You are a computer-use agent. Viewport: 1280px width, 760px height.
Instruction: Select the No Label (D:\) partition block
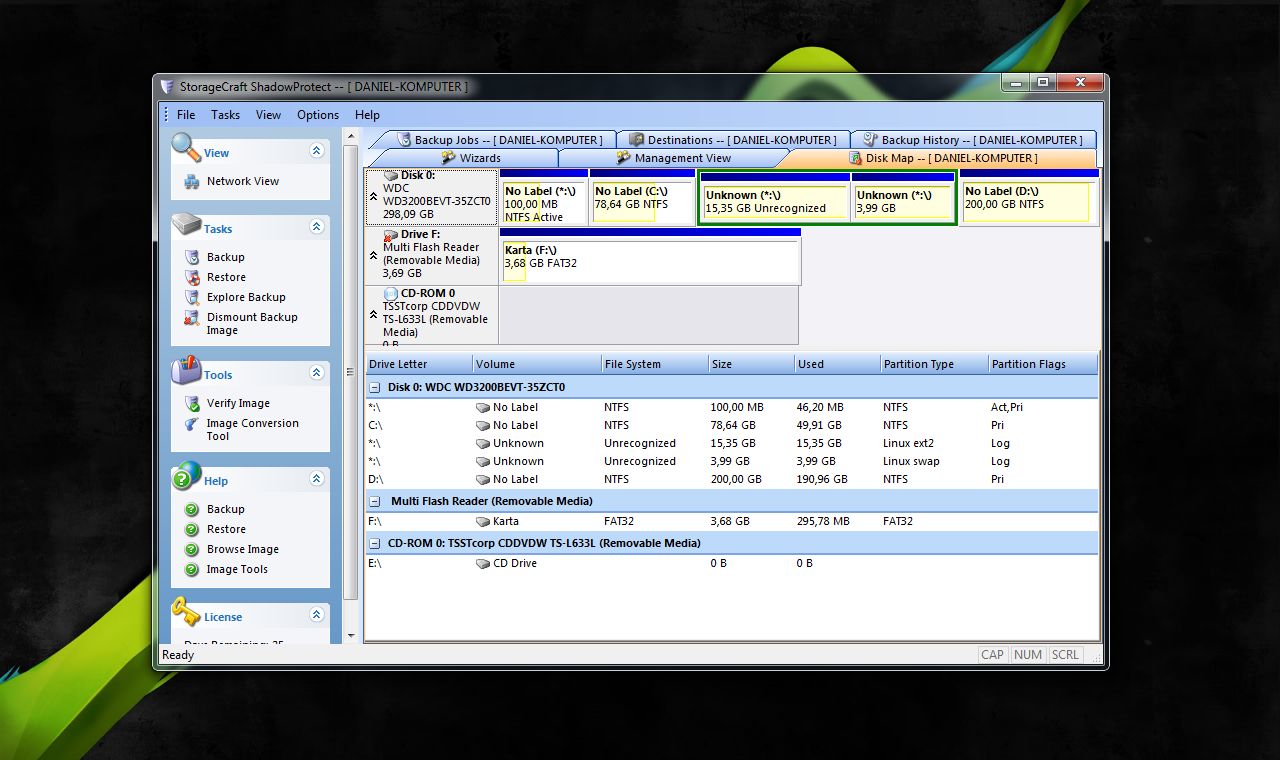point(1029,198)
